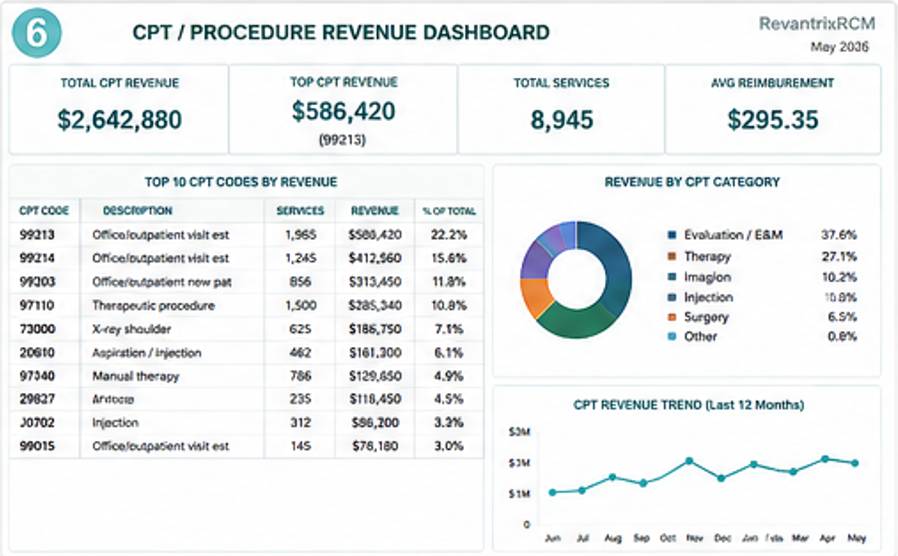Sort by the % of Total column header
The image size is (898, 556).
pos(449,211)
